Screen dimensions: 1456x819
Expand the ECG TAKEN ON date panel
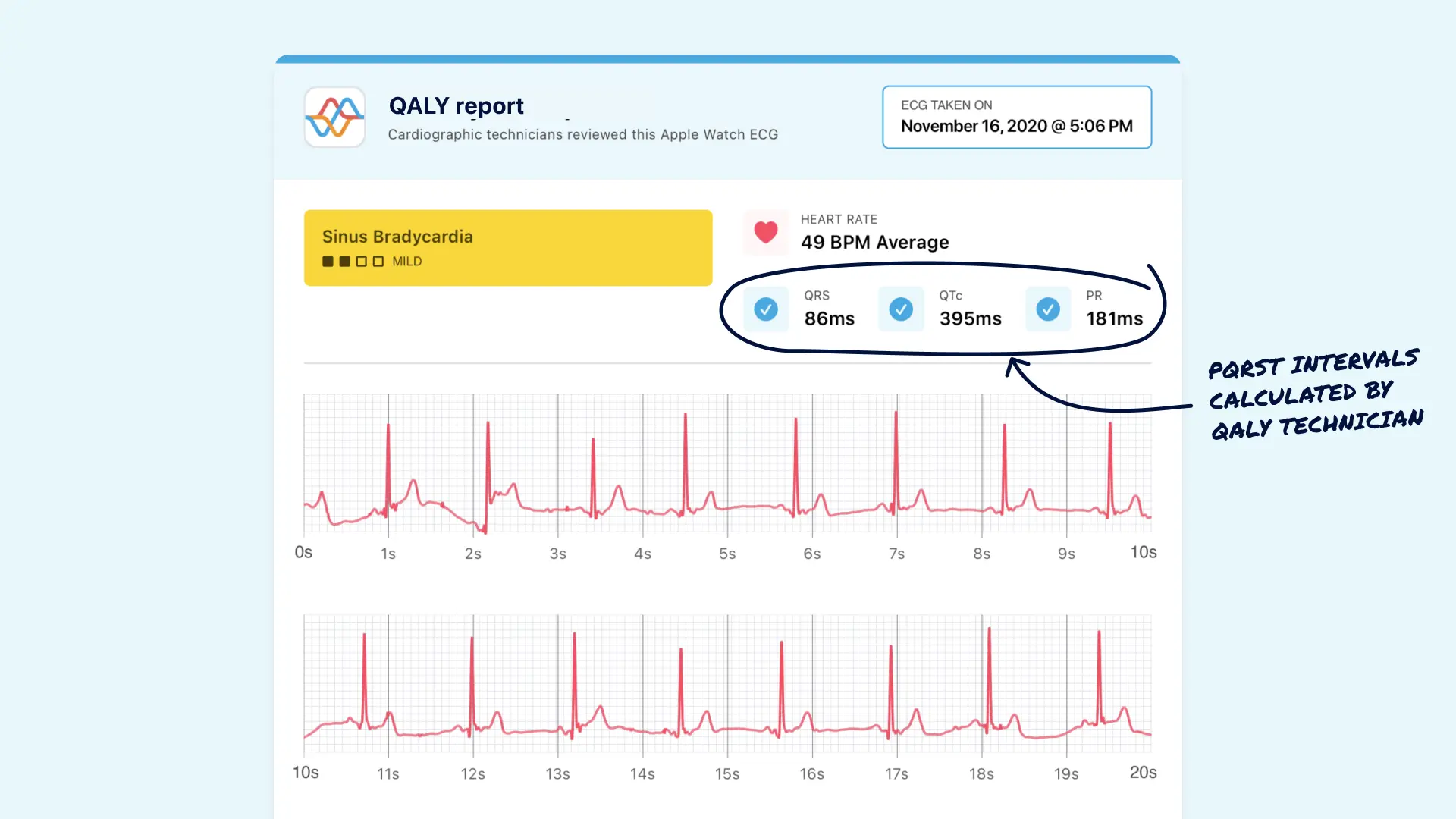click(x=1016, y=117)
